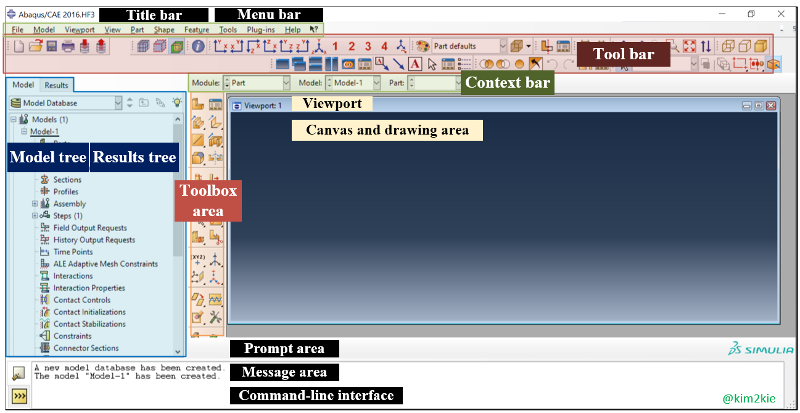Click the cycle views arrows icon
The height and width of the screenshot is (413, 800).
(x=706, y=46)
